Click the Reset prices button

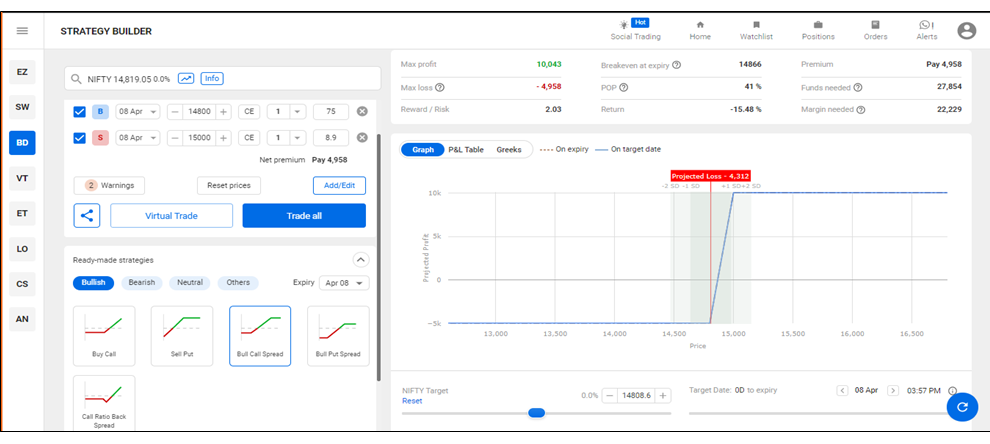coord(228,185)
